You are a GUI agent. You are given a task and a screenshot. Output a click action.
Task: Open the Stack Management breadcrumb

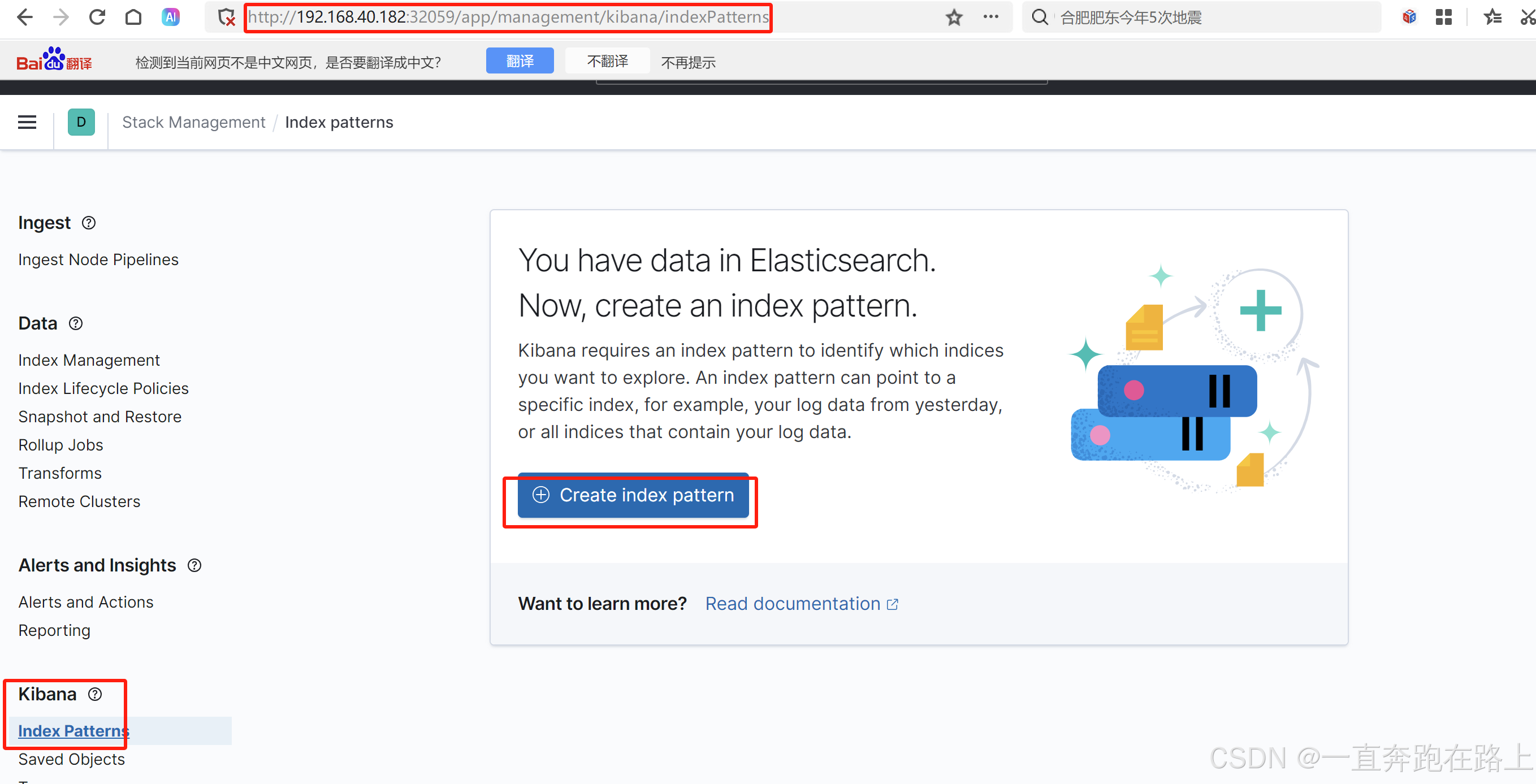(193, 122)
